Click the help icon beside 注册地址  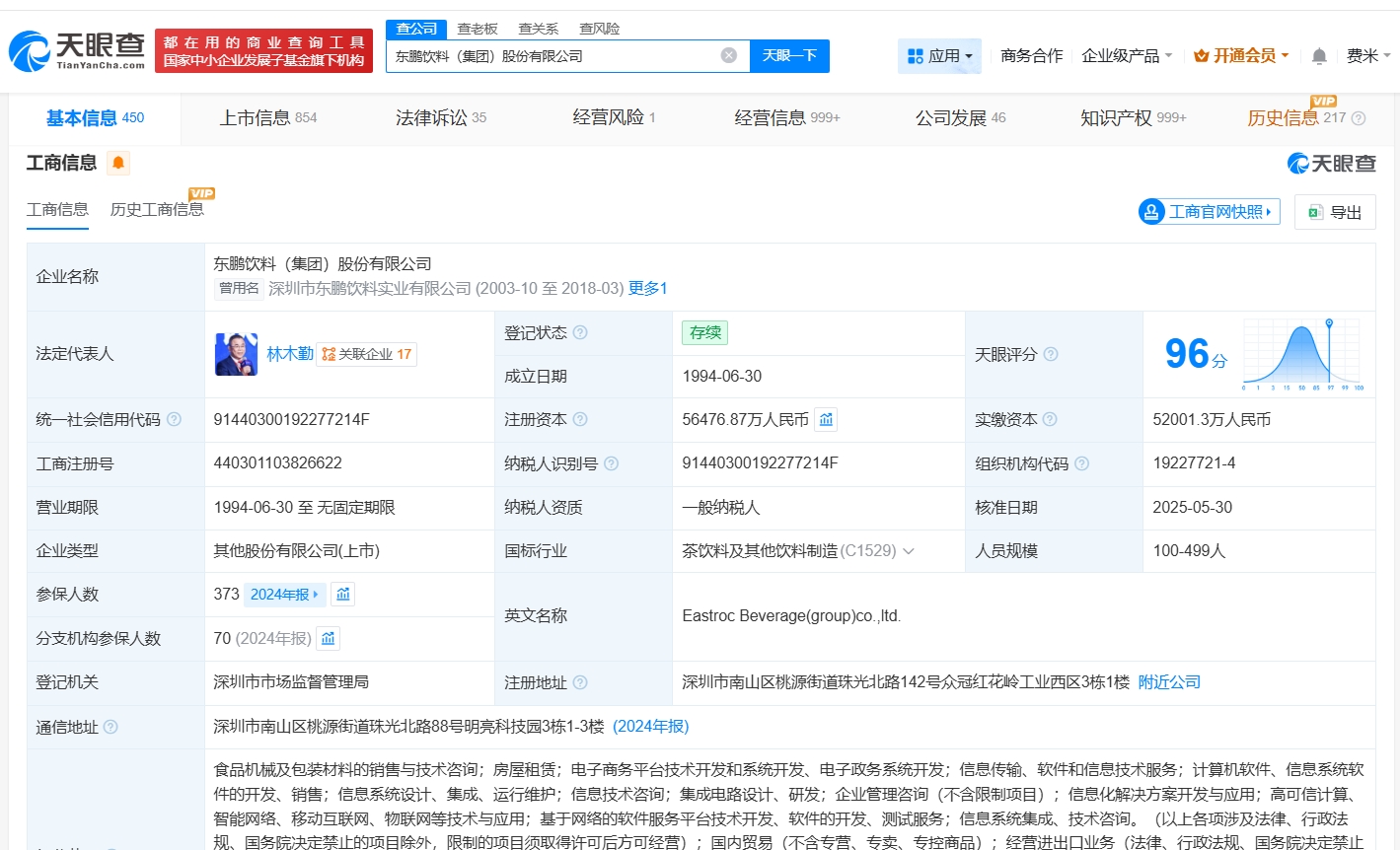coord(580,682)
